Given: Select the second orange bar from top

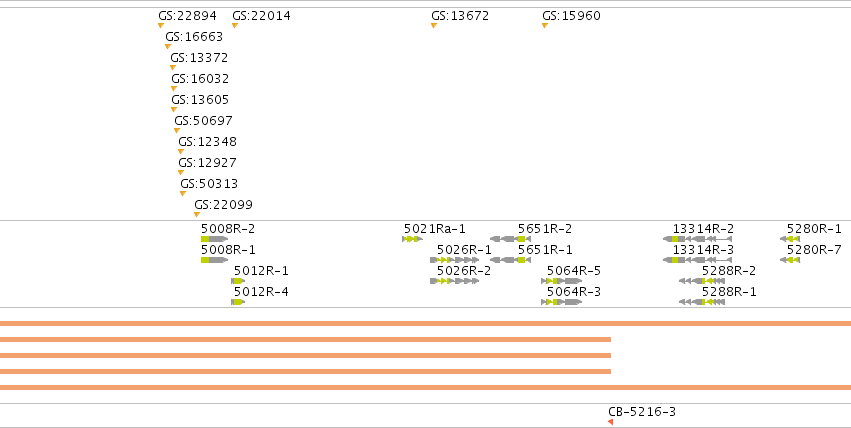Looking at the screenshot, I should [306, 340].
